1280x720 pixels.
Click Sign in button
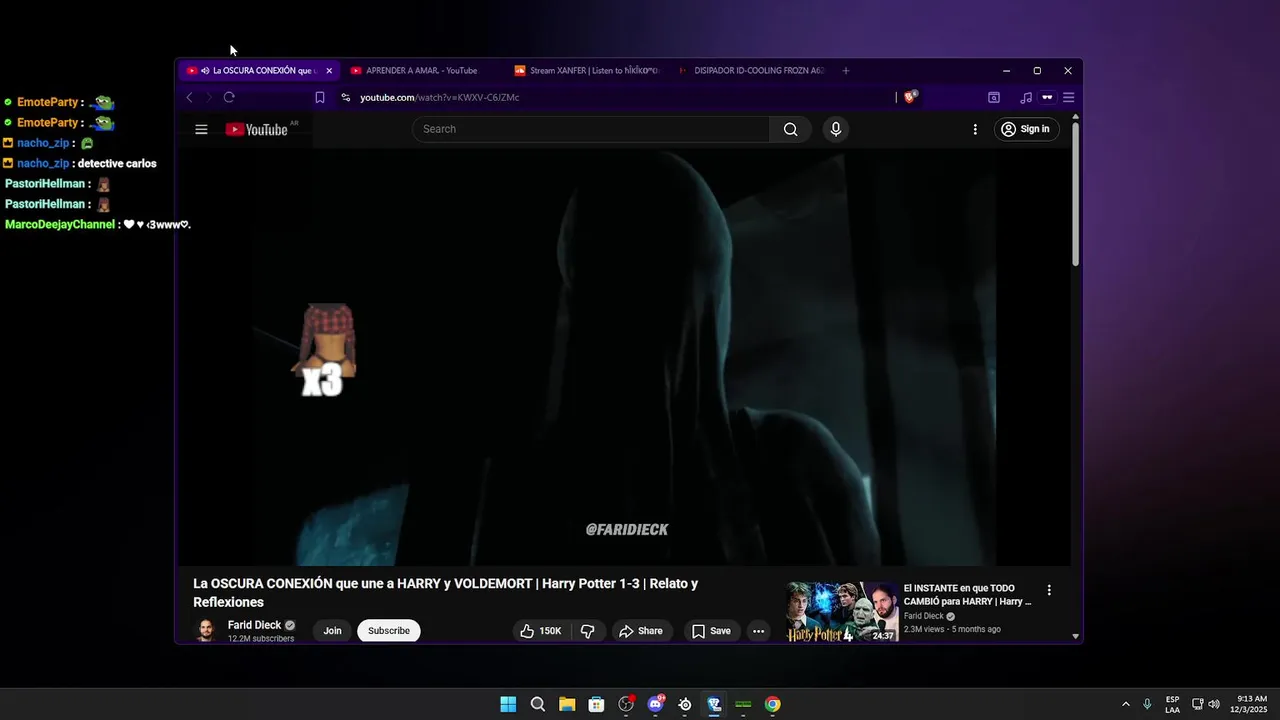pos(1026,129)
